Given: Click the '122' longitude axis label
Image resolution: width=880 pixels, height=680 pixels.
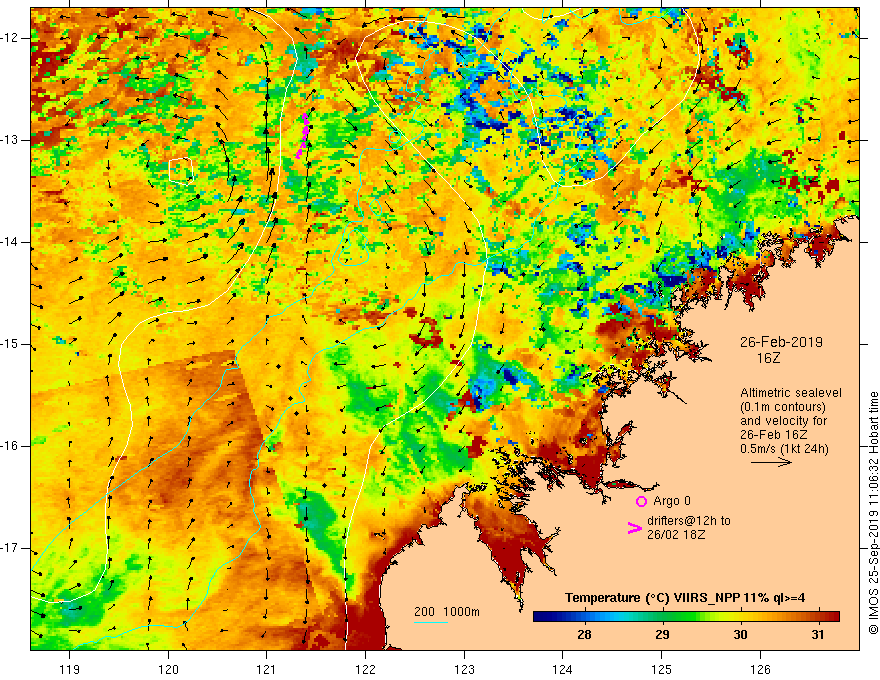Looking at the screenshot, I should pyautogui.click(x=365, y=669).
